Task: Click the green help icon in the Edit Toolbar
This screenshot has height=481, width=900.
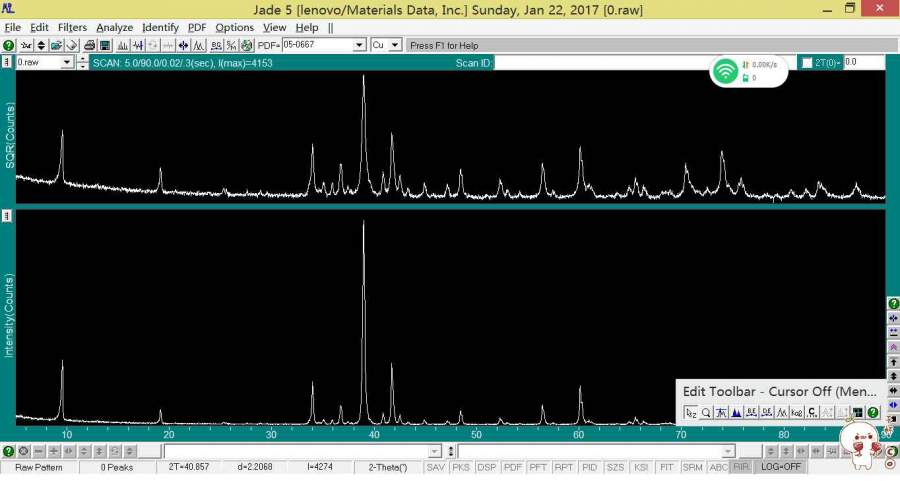Action: tap(873, 413)
